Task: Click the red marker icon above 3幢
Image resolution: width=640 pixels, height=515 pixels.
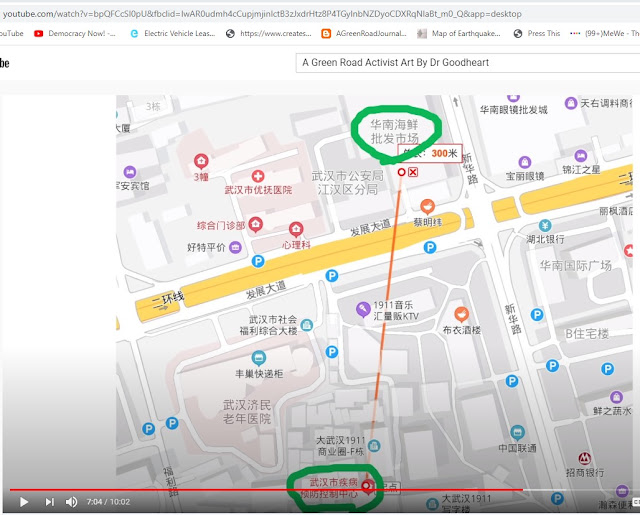Action: point(201,162)
